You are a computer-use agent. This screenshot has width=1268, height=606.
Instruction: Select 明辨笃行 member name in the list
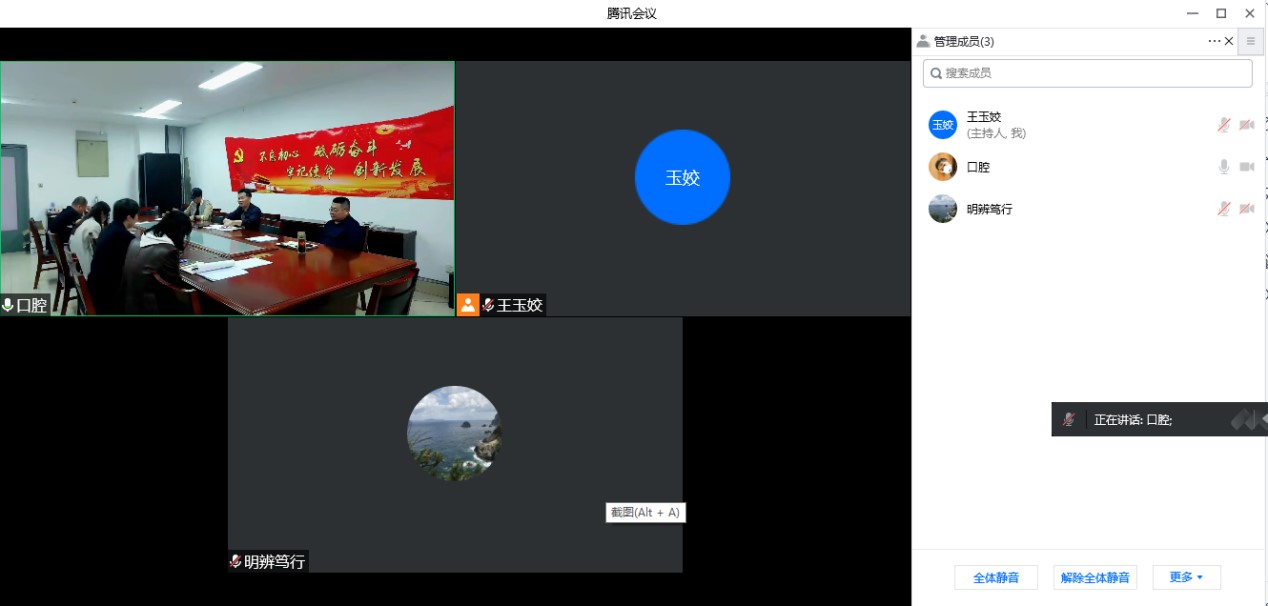(x=989, y=209)
